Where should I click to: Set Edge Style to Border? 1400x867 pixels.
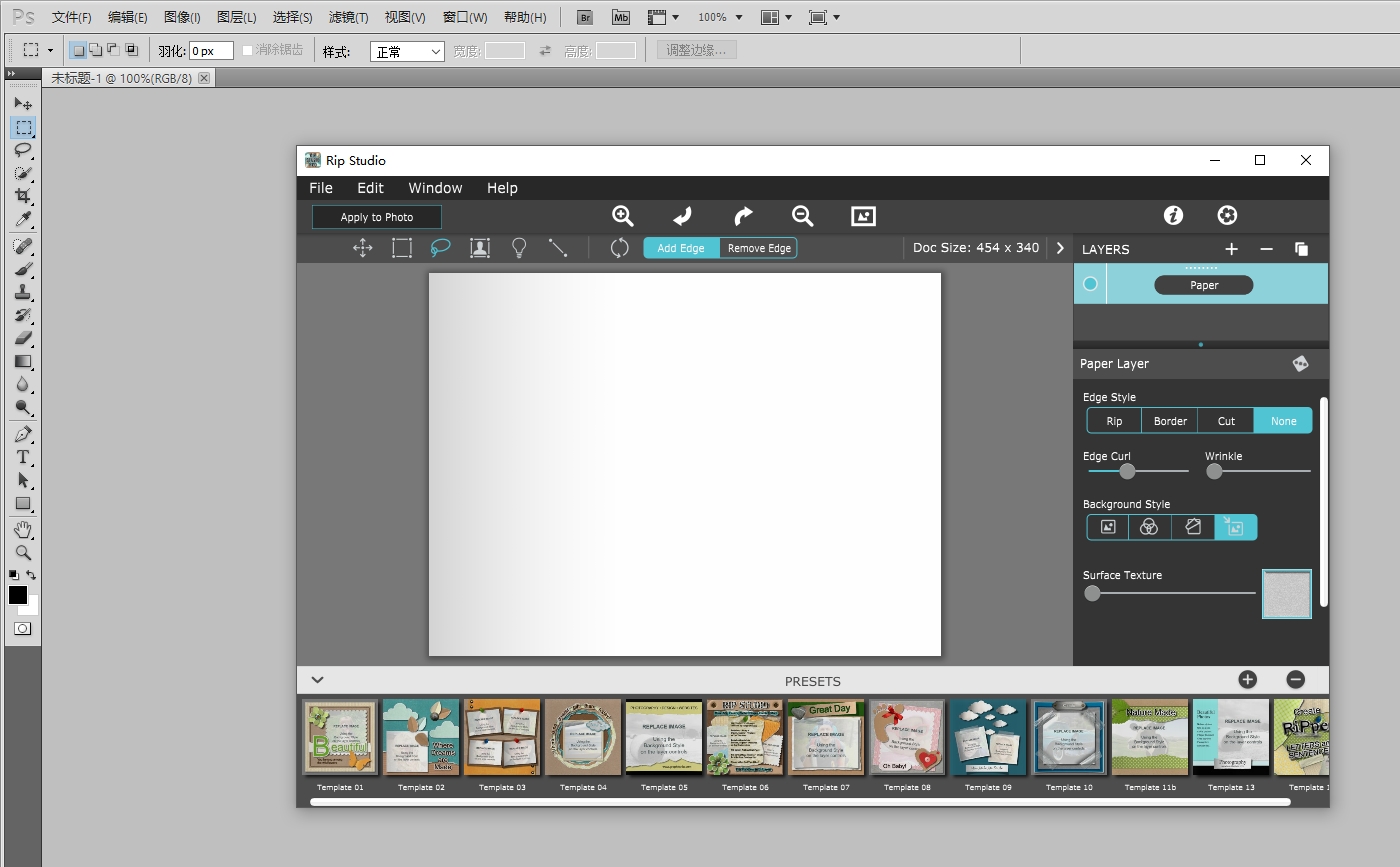click(1170, 421)
